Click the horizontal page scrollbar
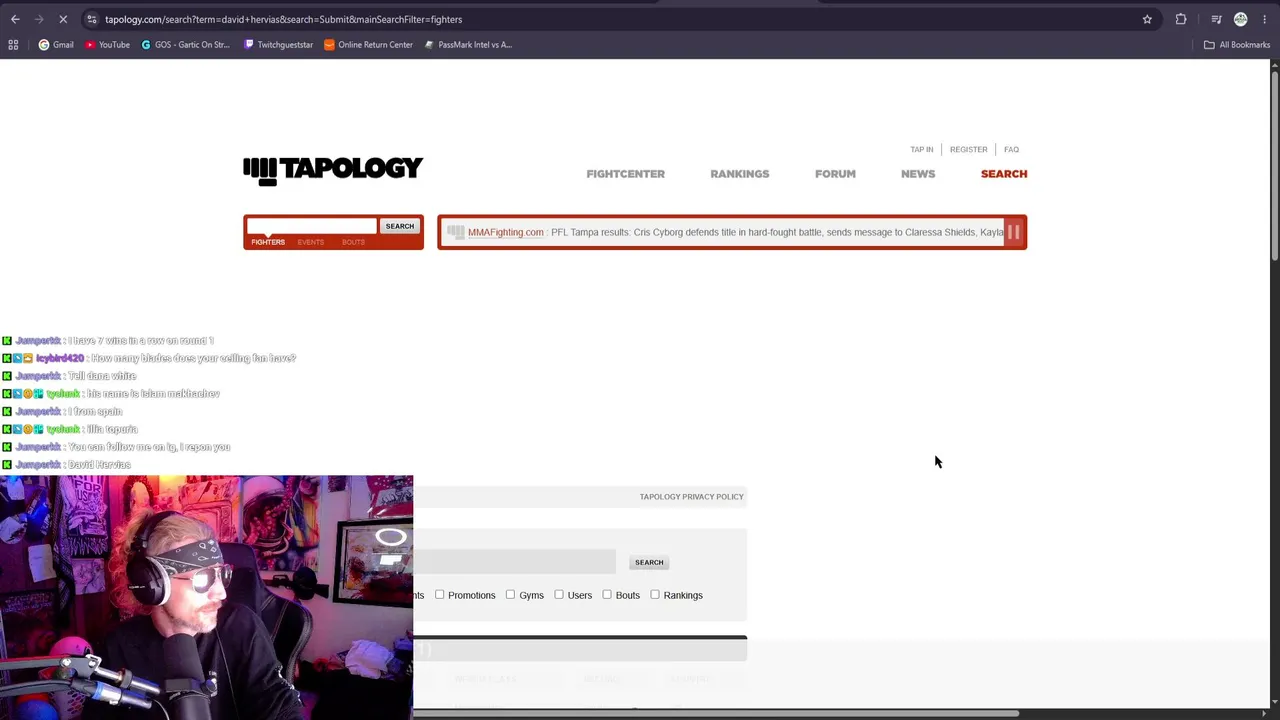1280x720 pixels. tap(716, 714)
